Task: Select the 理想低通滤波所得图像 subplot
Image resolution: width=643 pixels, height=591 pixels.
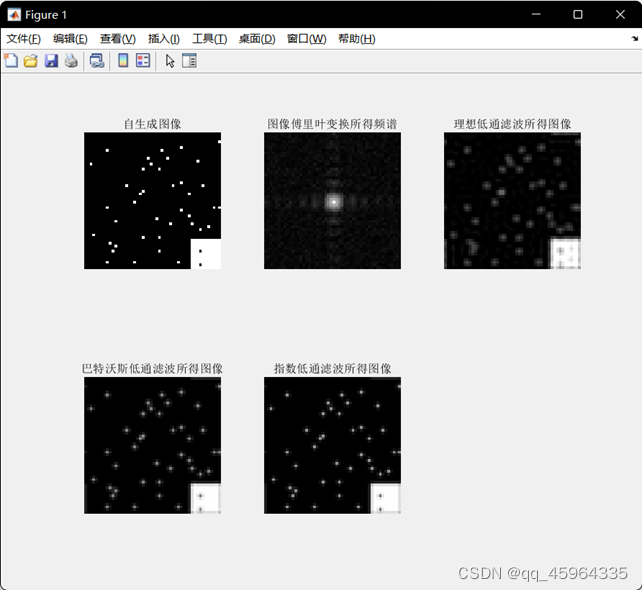Action: (x=512, y=201)
